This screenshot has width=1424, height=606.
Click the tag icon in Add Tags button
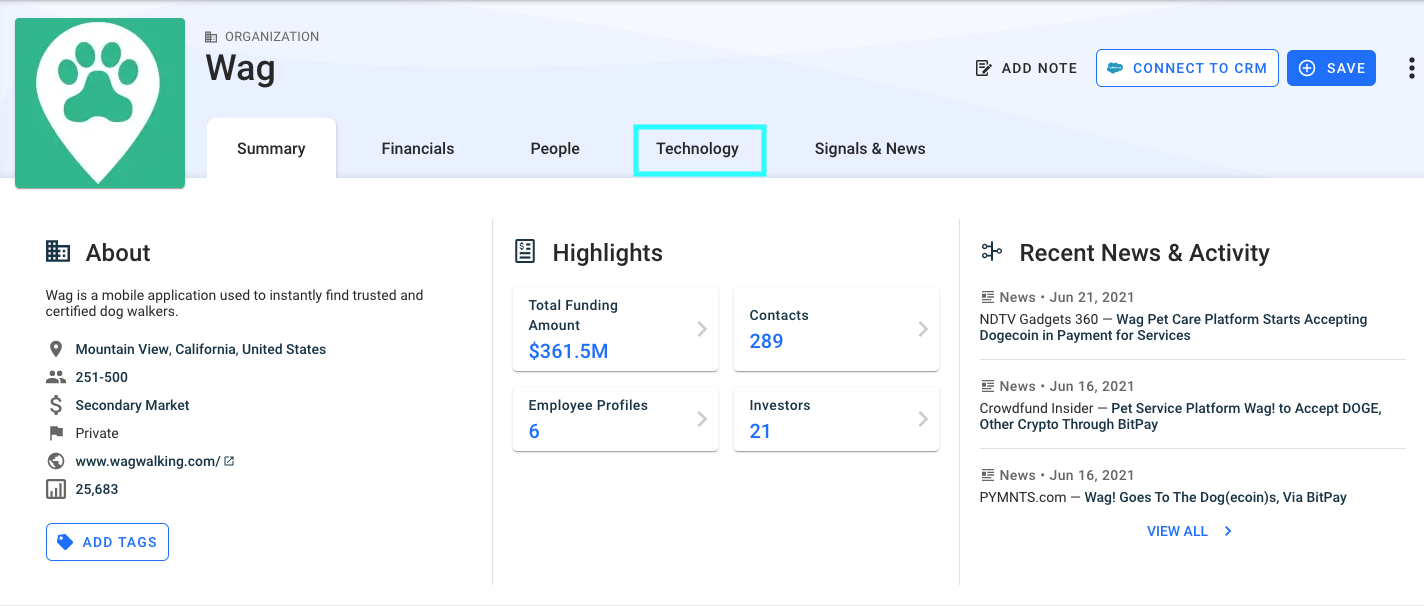click(x=65, y=542)
